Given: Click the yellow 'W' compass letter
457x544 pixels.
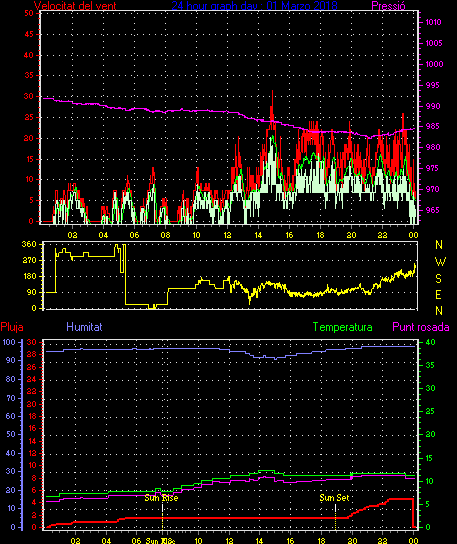Looking at the screenshot, I should pyautogui.click(x=440, y=262).
